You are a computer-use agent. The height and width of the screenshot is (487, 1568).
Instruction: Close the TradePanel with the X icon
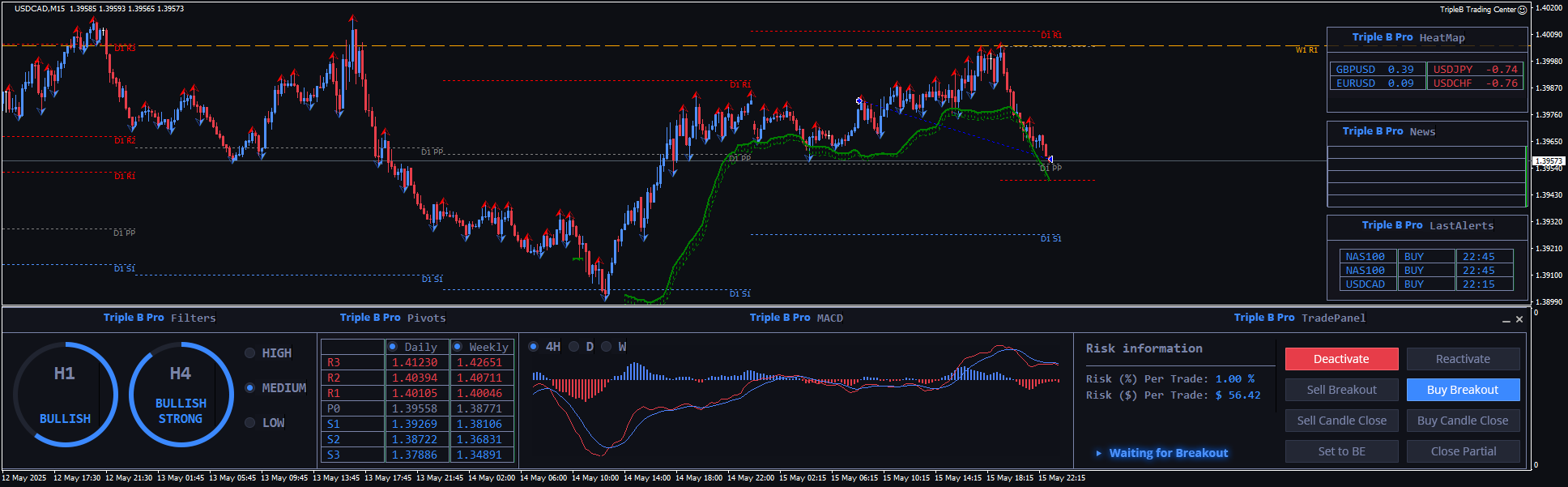(x=1519, y=319)
